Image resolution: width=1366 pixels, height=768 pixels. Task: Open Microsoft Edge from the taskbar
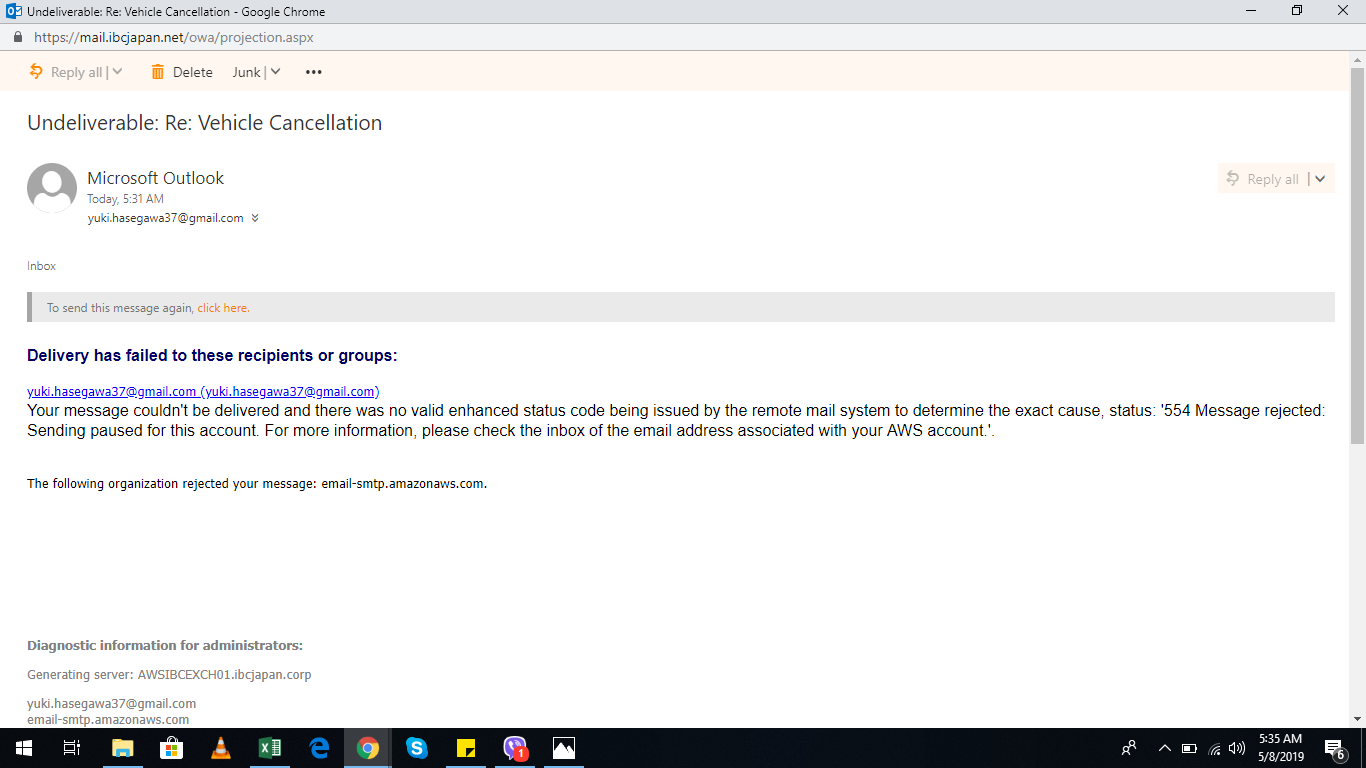click(319, 748)
